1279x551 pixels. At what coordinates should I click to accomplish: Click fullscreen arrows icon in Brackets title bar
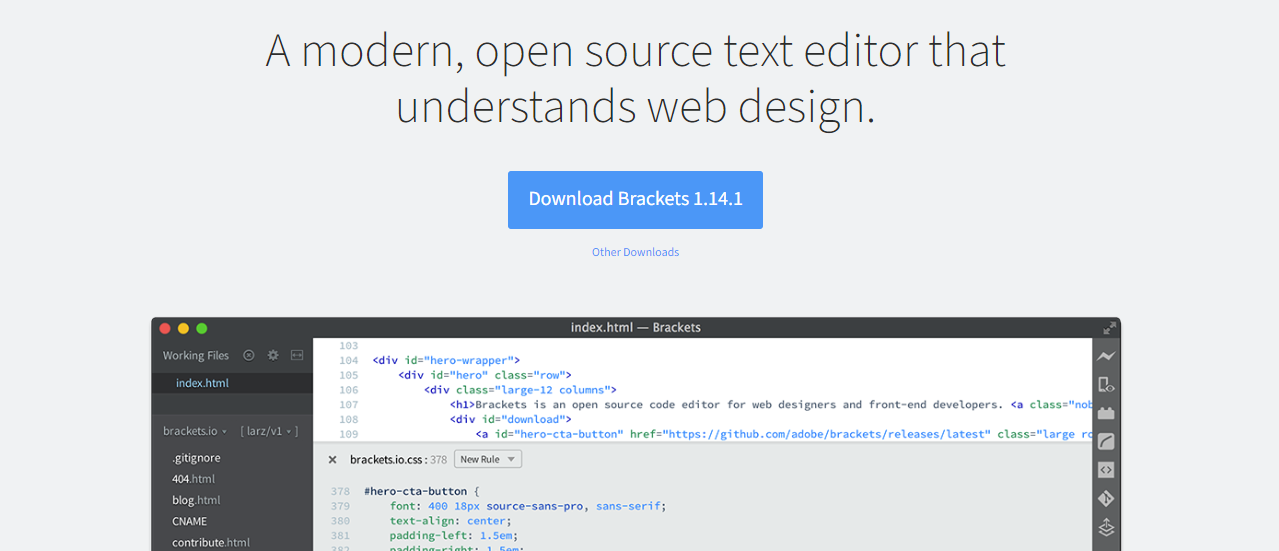(x=1109, y=328)
